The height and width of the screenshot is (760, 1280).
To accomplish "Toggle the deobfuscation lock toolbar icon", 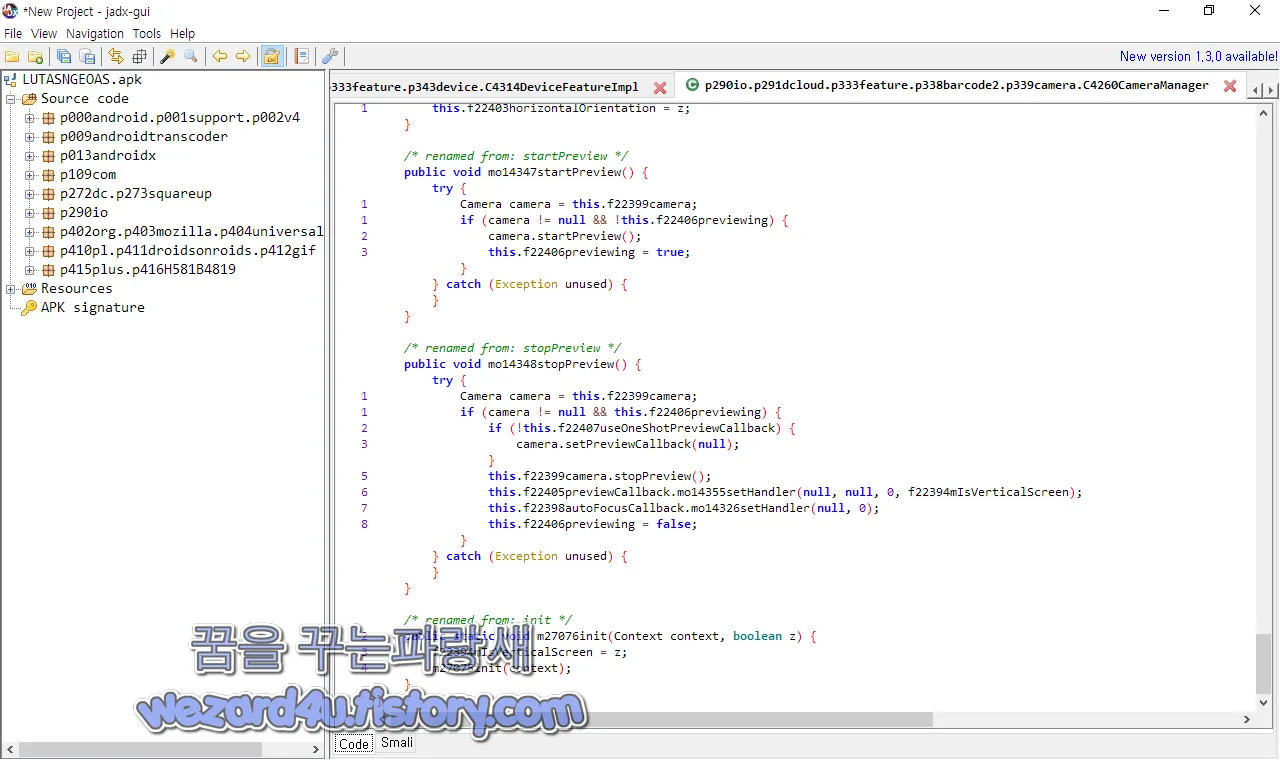I will coord(272,57).
